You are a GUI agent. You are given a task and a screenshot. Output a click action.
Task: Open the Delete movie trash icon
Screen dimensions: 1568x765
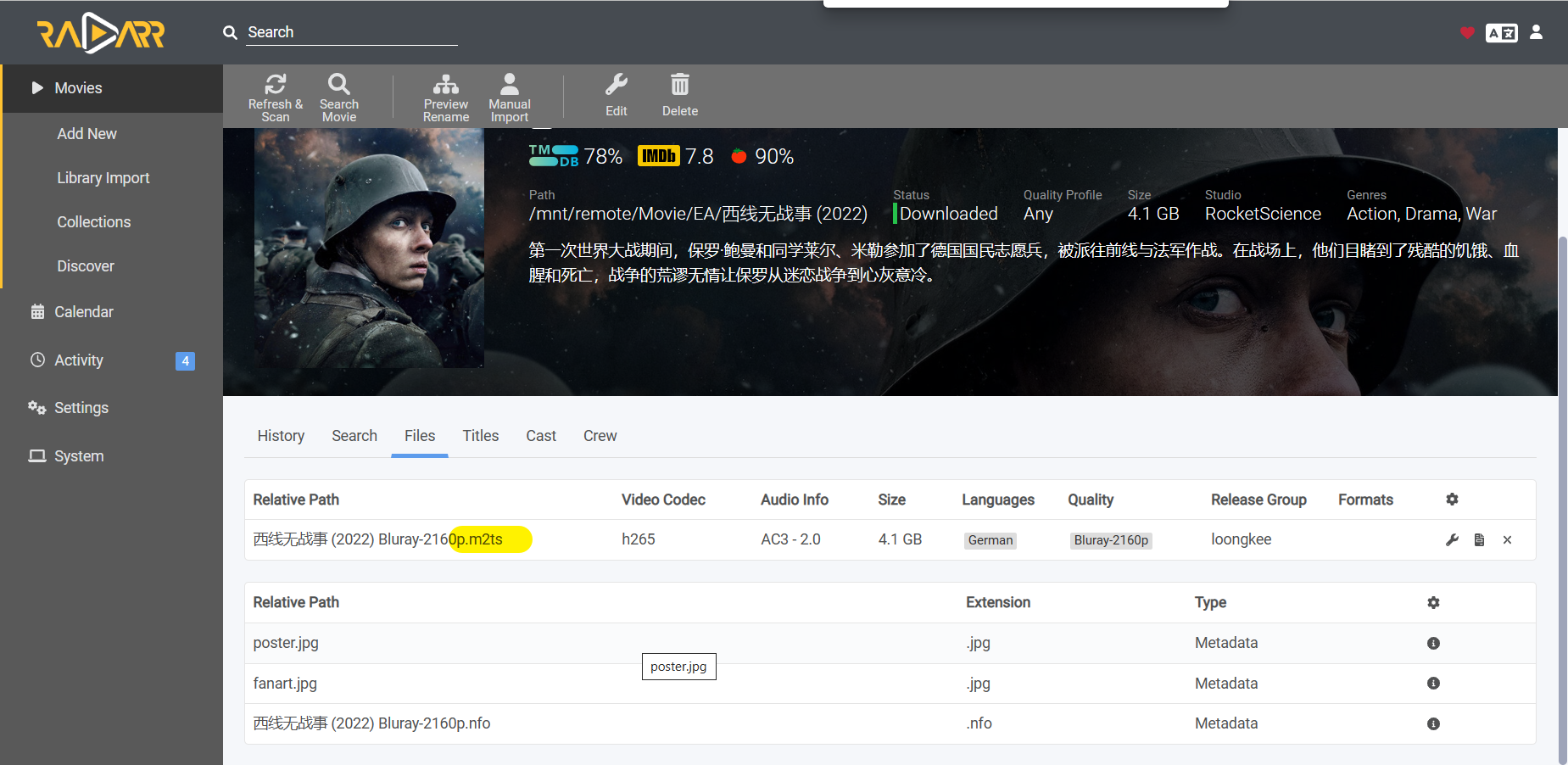tap(679, 84)
